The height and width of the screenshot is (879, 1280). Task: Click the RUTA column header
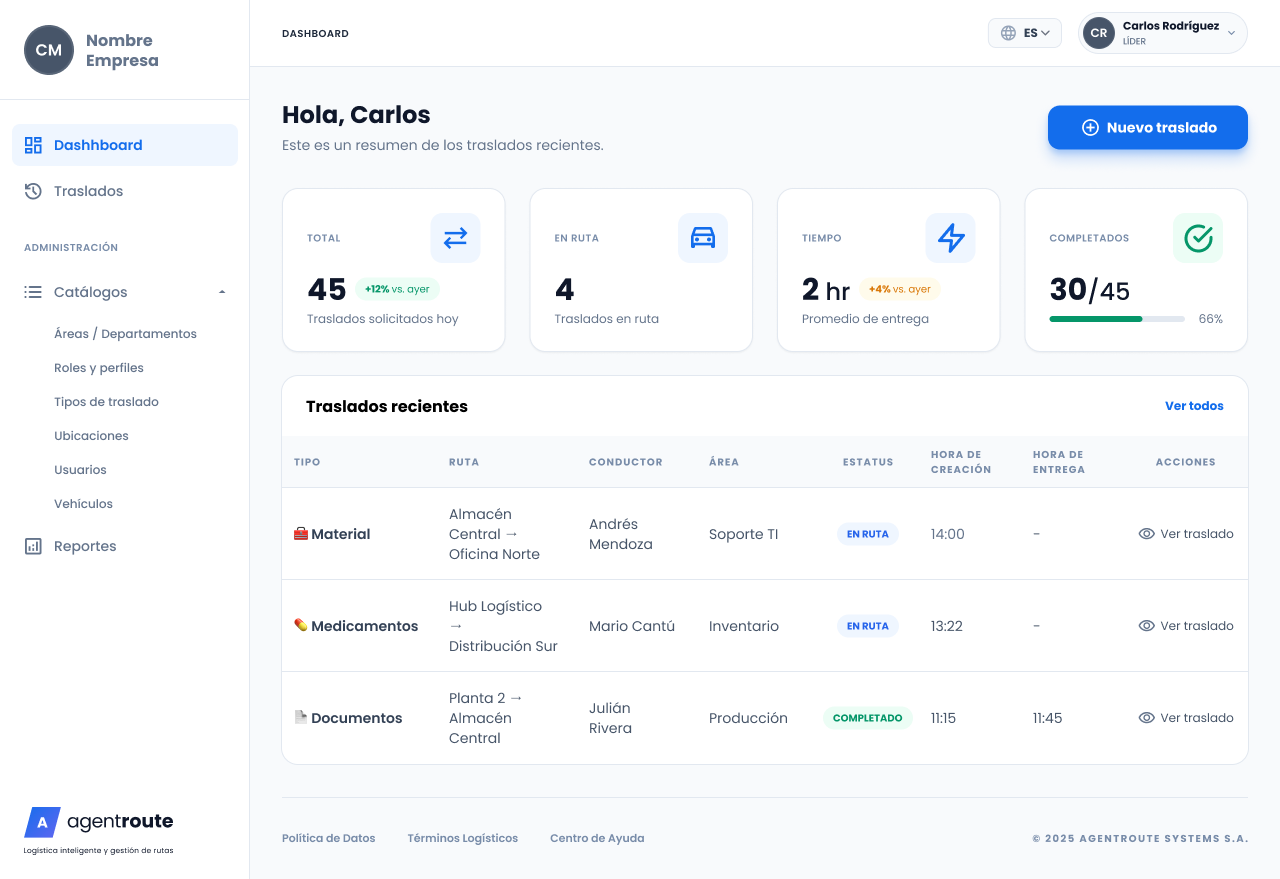[464, 462]
